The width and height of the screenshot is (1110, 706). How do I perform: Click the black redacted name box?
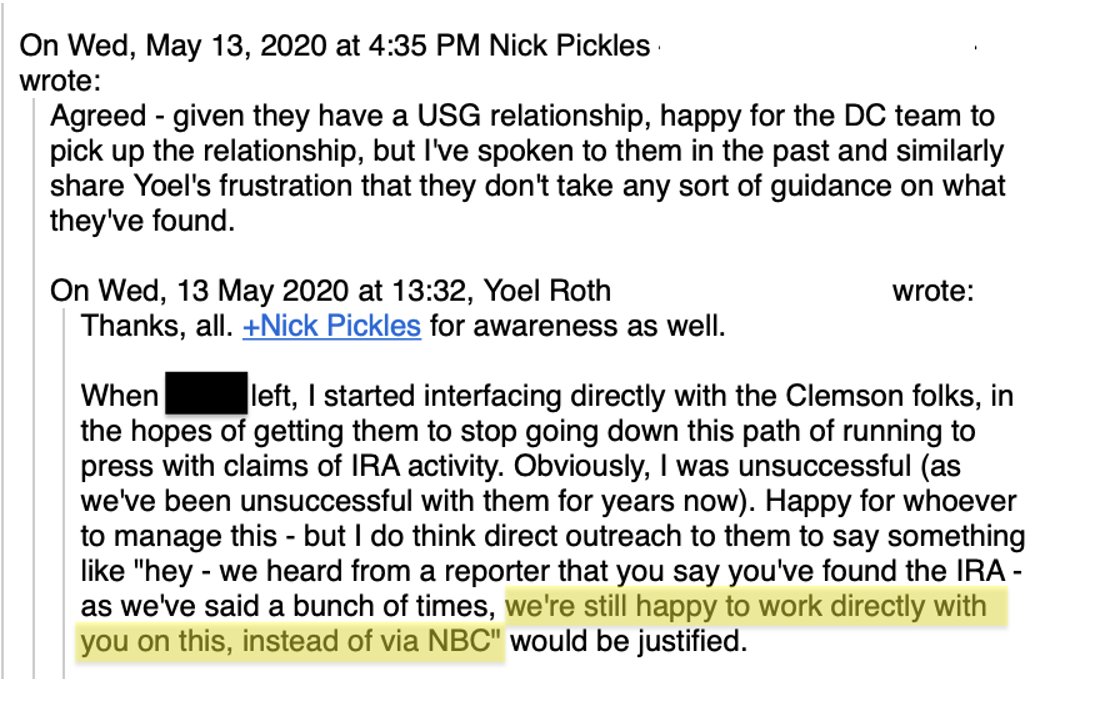(205, 396)
